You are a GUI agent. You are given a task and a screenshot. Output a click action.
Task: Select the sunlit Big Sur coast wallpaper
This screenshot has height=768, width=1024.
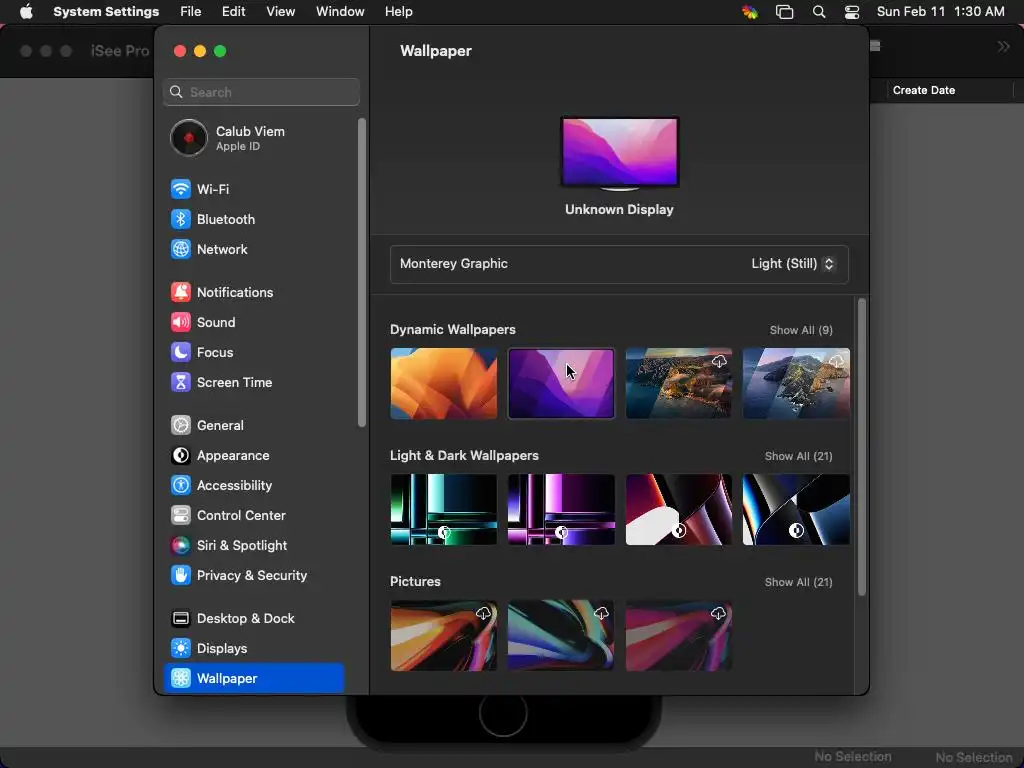[x=679, y=383]
